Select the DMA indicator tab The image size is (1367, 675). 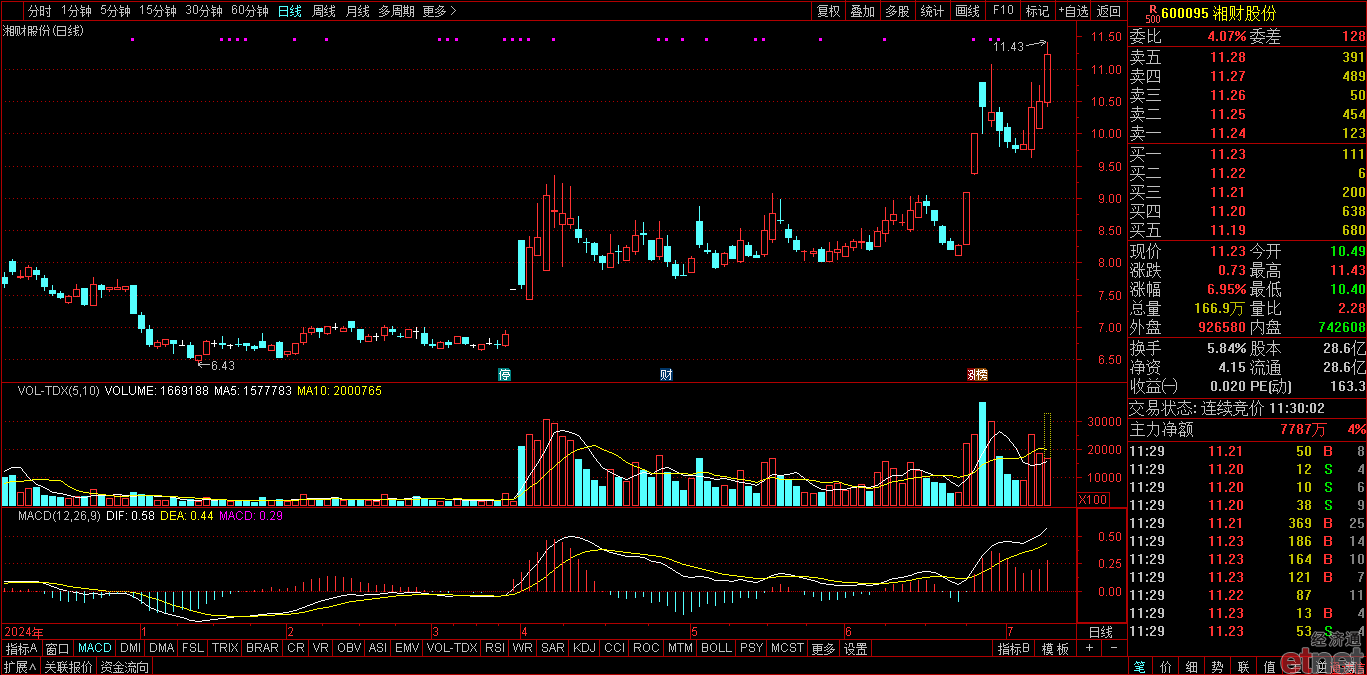click(162, 649)
